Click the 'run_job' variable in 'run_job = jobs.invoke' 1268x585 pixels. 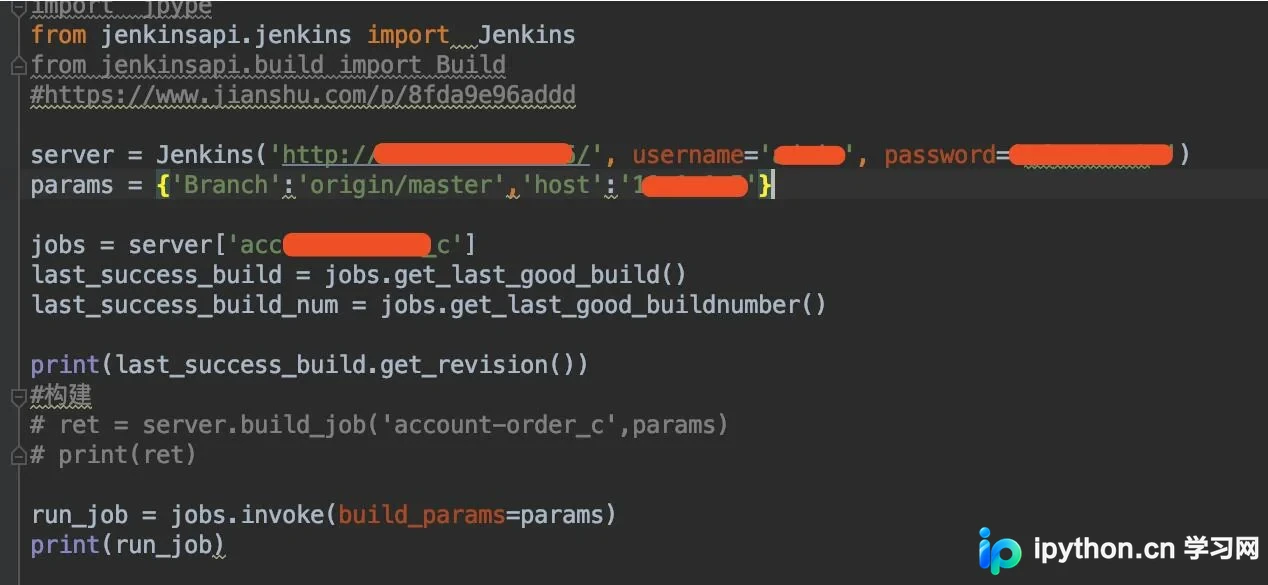point(80,515)
